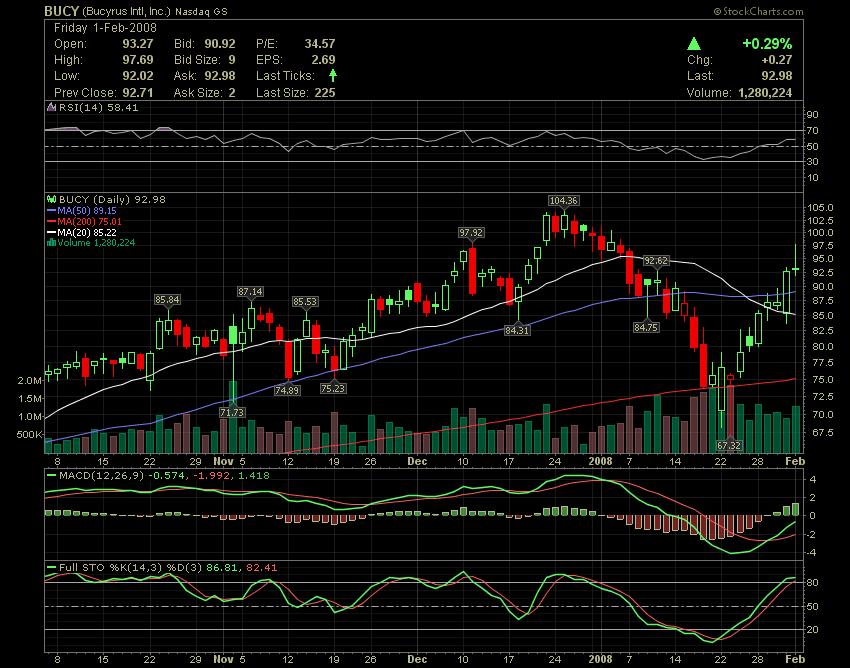Click the BUCY (Daily) candlestick legend icon
Screen dimensions: 850x668
tap(51, 200)
